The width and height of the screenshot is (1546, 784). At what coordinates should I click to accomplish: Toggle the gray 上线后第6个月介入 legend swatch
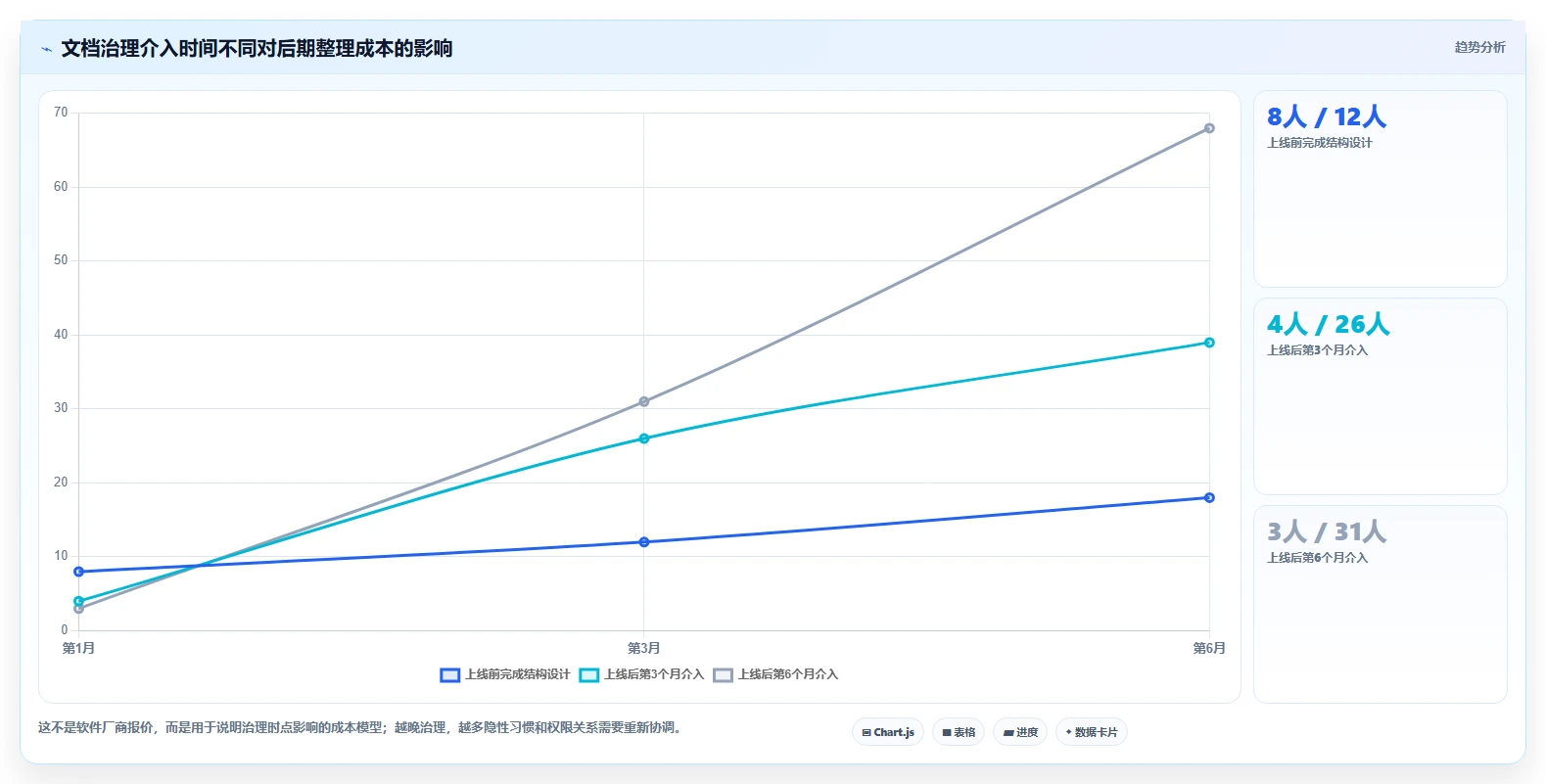[x=723, y=675]
